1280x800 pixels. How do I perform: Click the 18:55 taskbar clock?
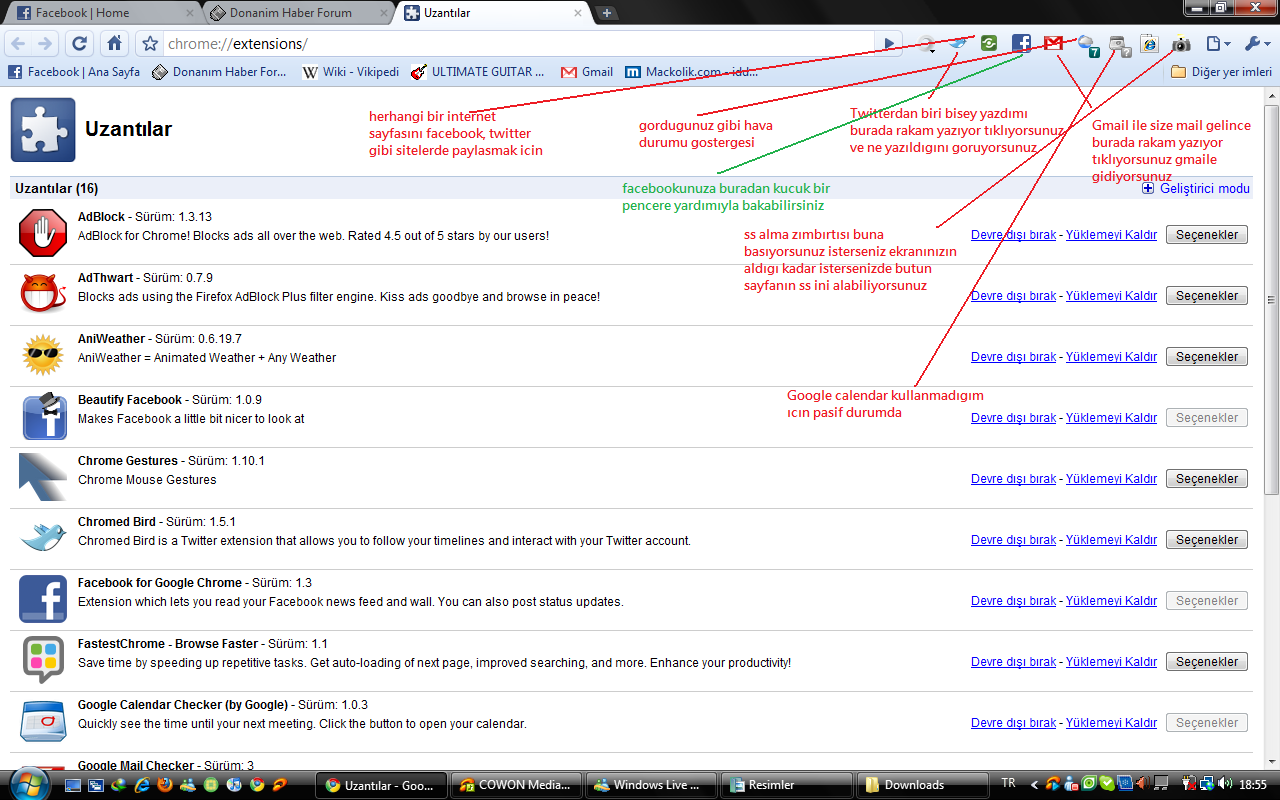coord(1253,785)
